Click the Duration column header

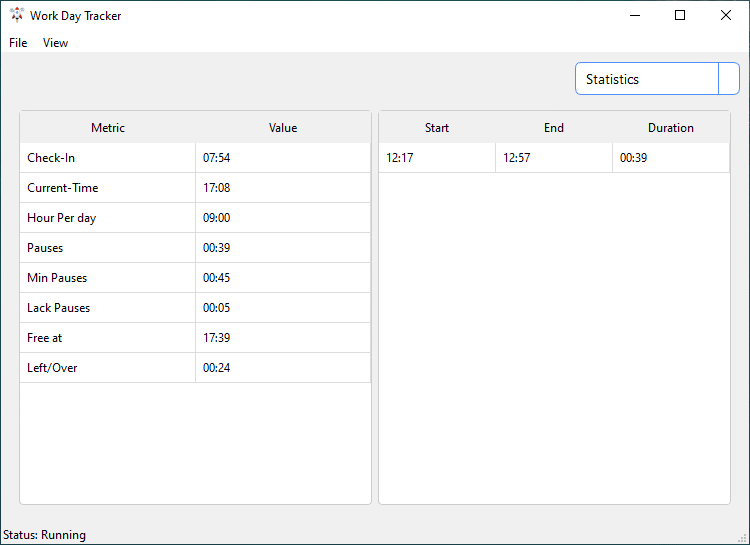(x=671, y=128)
